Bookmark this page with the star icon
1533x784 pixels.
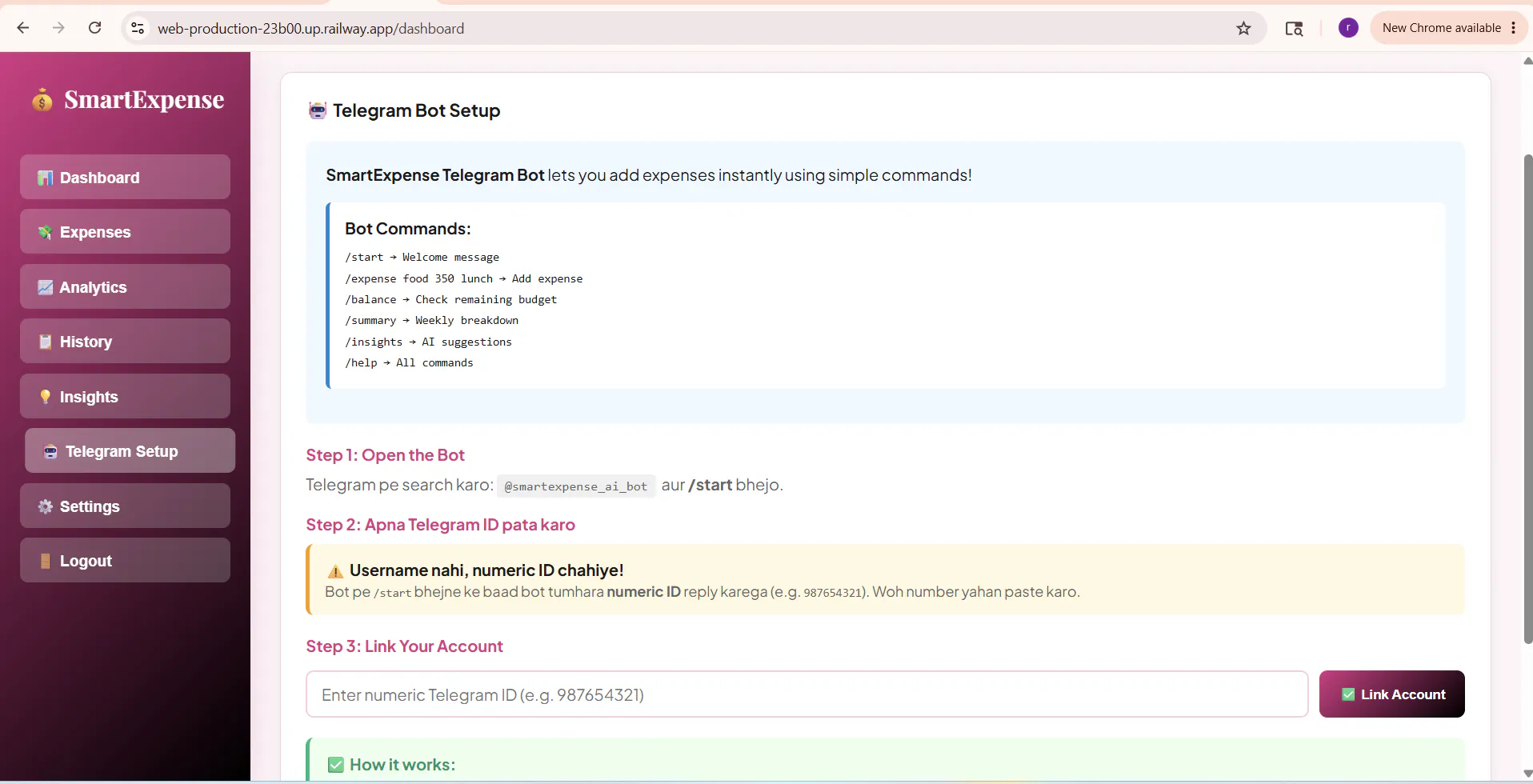point(1243,28)
